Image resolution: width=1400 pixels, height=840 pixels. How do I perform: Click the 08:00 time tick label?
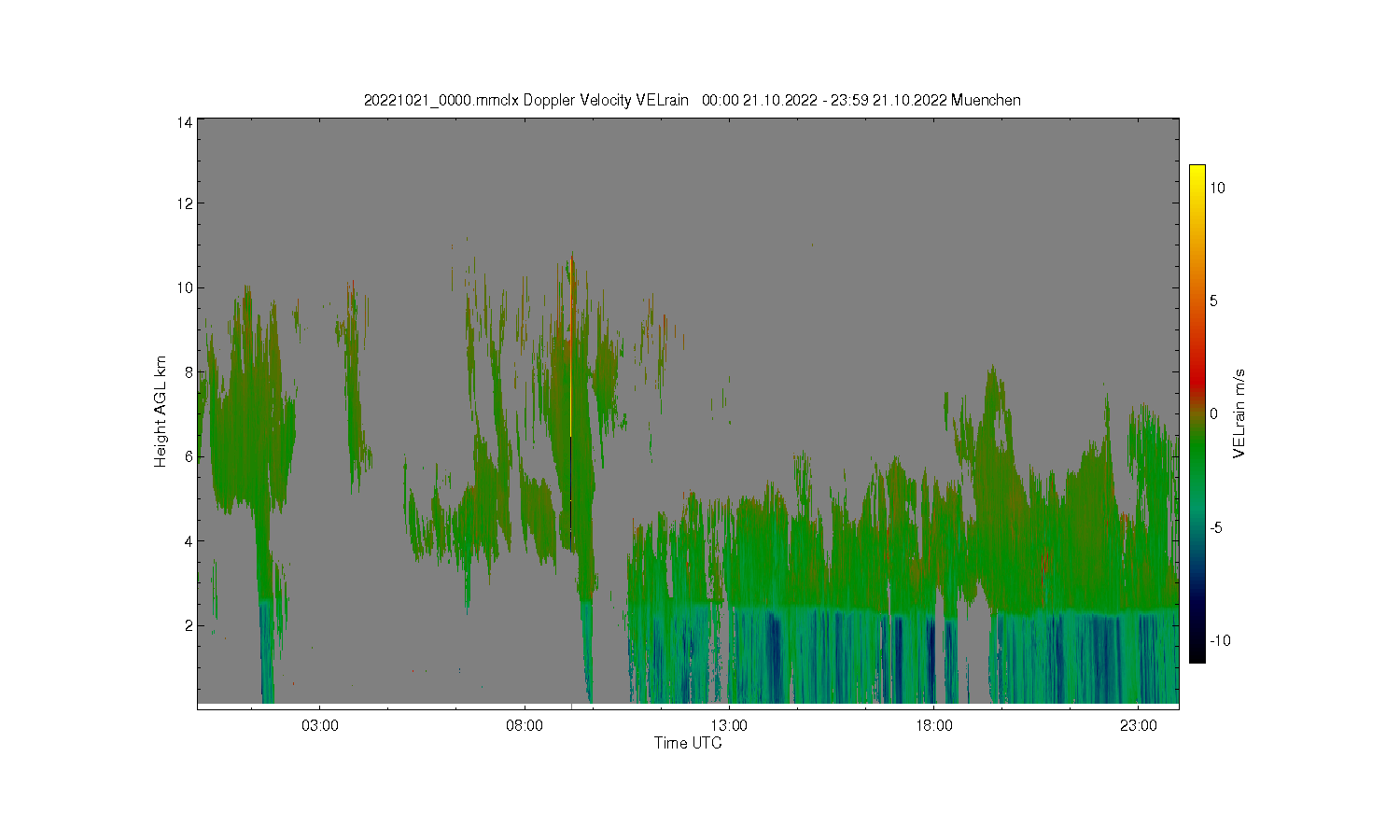(x=525, y=725)
